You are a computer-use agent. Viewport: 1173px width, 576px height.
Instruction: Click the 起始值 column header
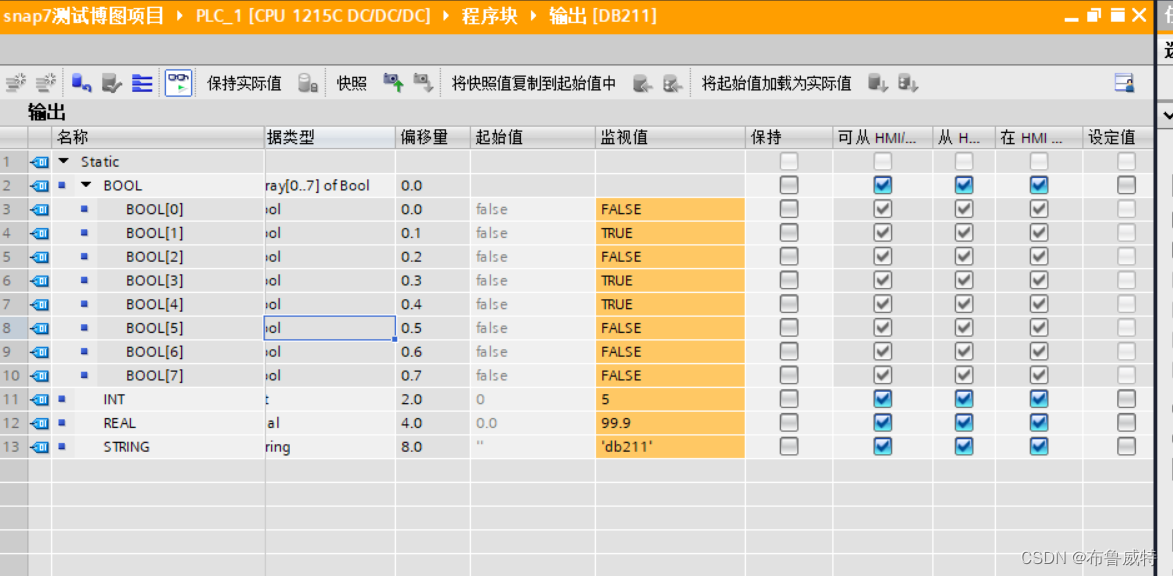point(533,137)
